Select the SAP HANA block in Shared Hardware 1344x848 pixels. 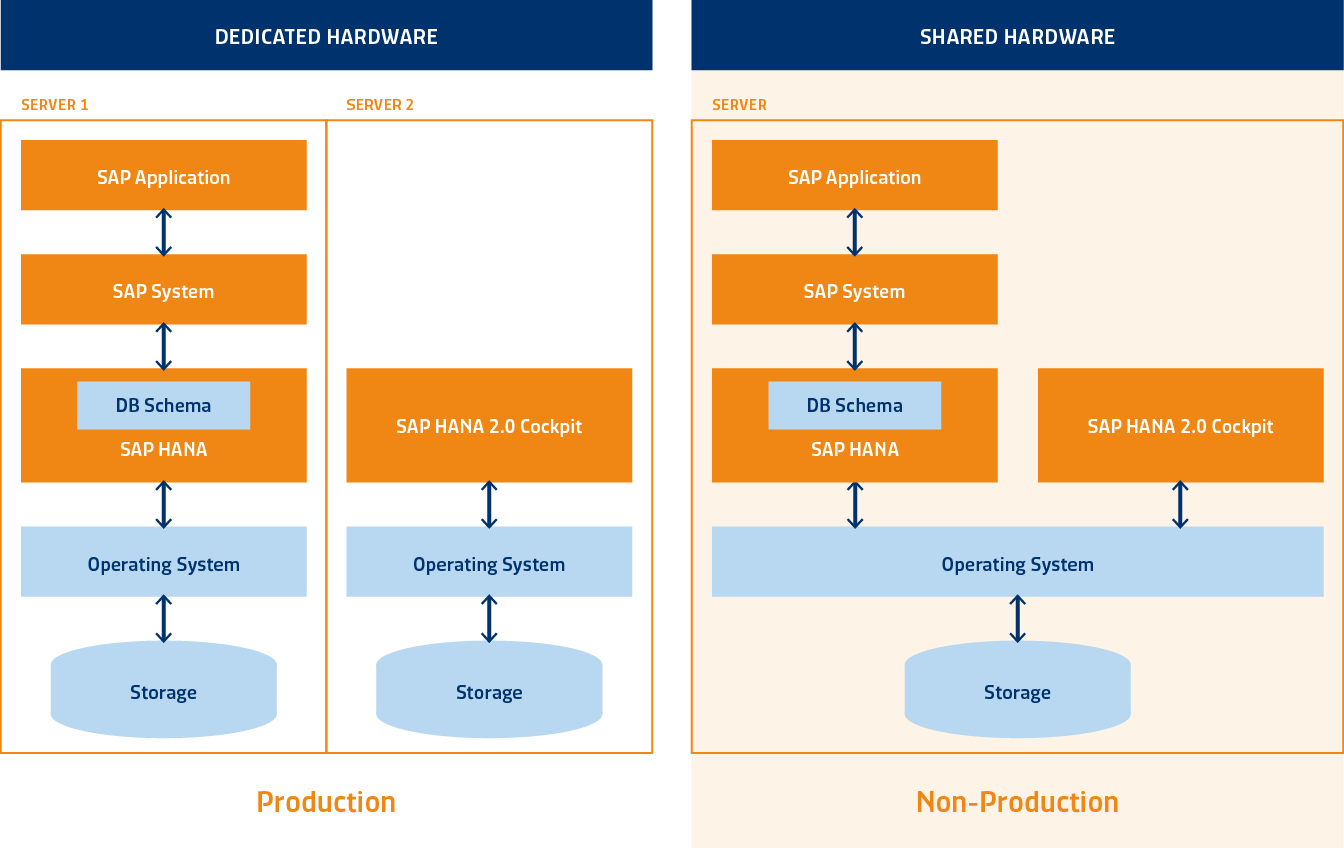[854, 449]
